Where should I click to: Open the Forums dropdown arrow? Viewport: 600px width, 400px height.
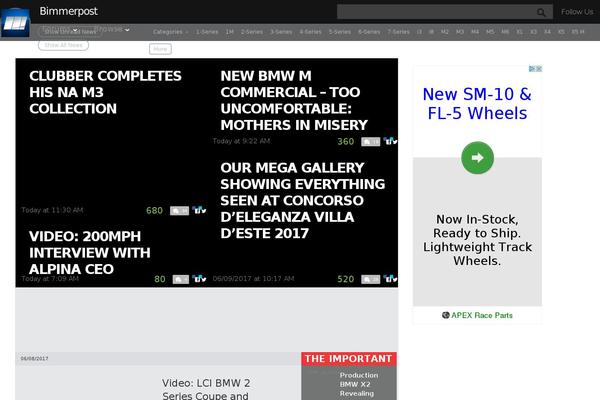pyautogui.click(x=75, y=30)
